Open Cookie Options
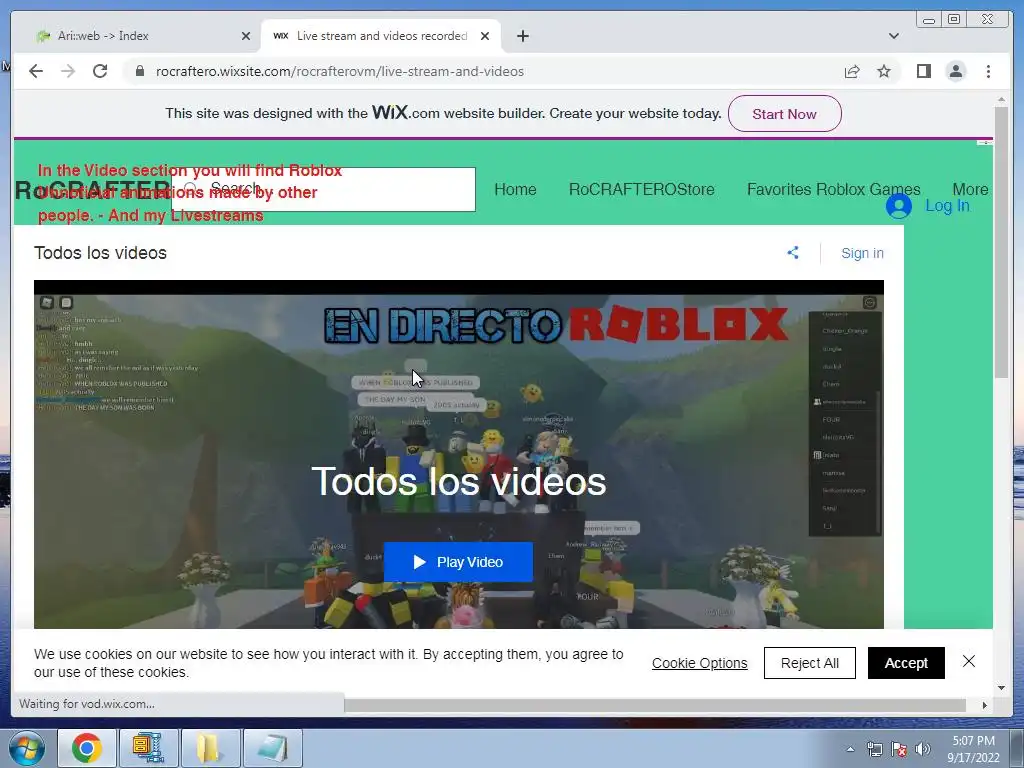This screenshot has width=1024, height=768. [x=699, y=663]
